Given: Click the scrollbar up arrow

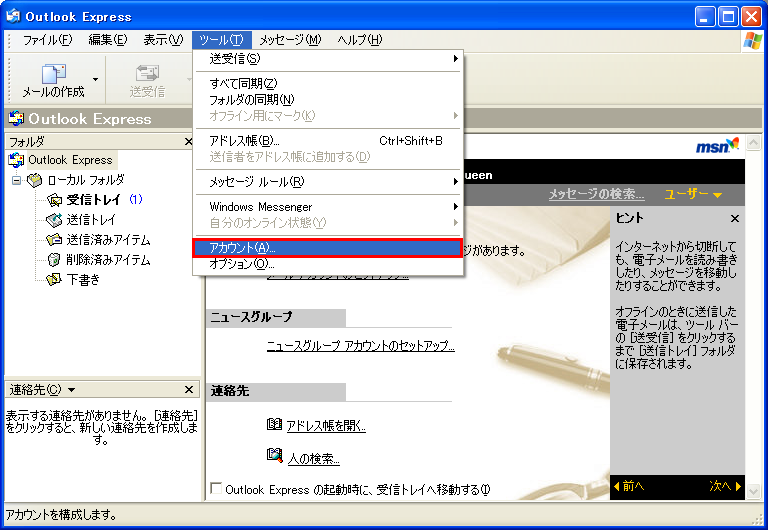Looking at the screenshot, I should click(x=753, y=144).
